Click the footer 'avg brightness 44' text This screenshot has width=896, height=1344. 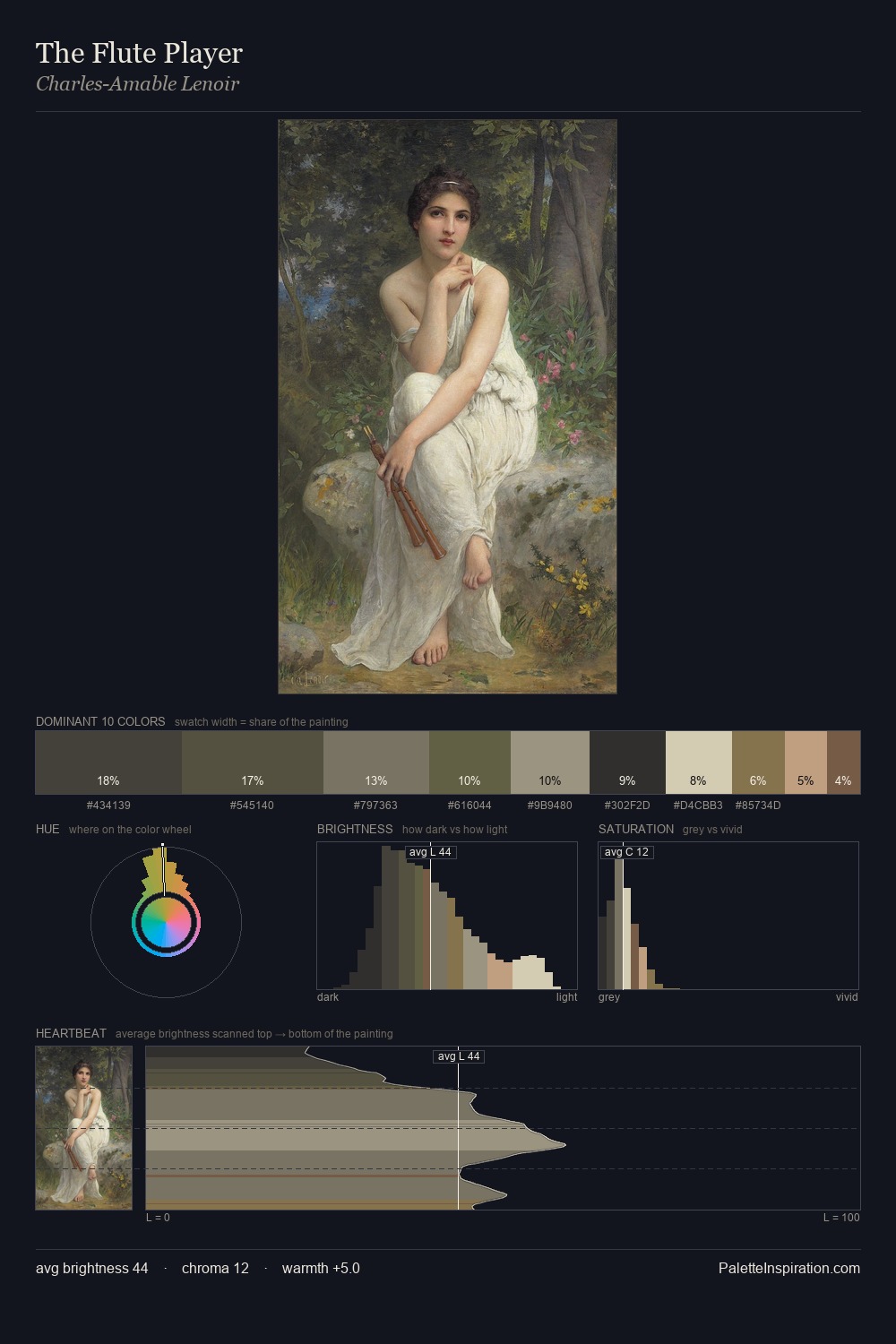tap(92, 1268)
